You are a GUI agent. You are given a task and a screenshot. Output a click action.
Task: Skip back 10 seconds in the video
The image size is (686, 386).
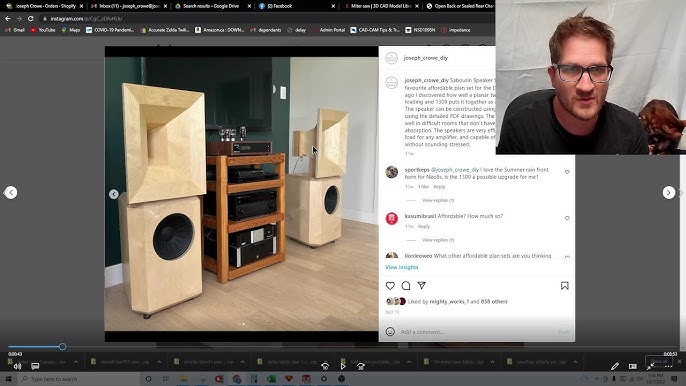325,366
